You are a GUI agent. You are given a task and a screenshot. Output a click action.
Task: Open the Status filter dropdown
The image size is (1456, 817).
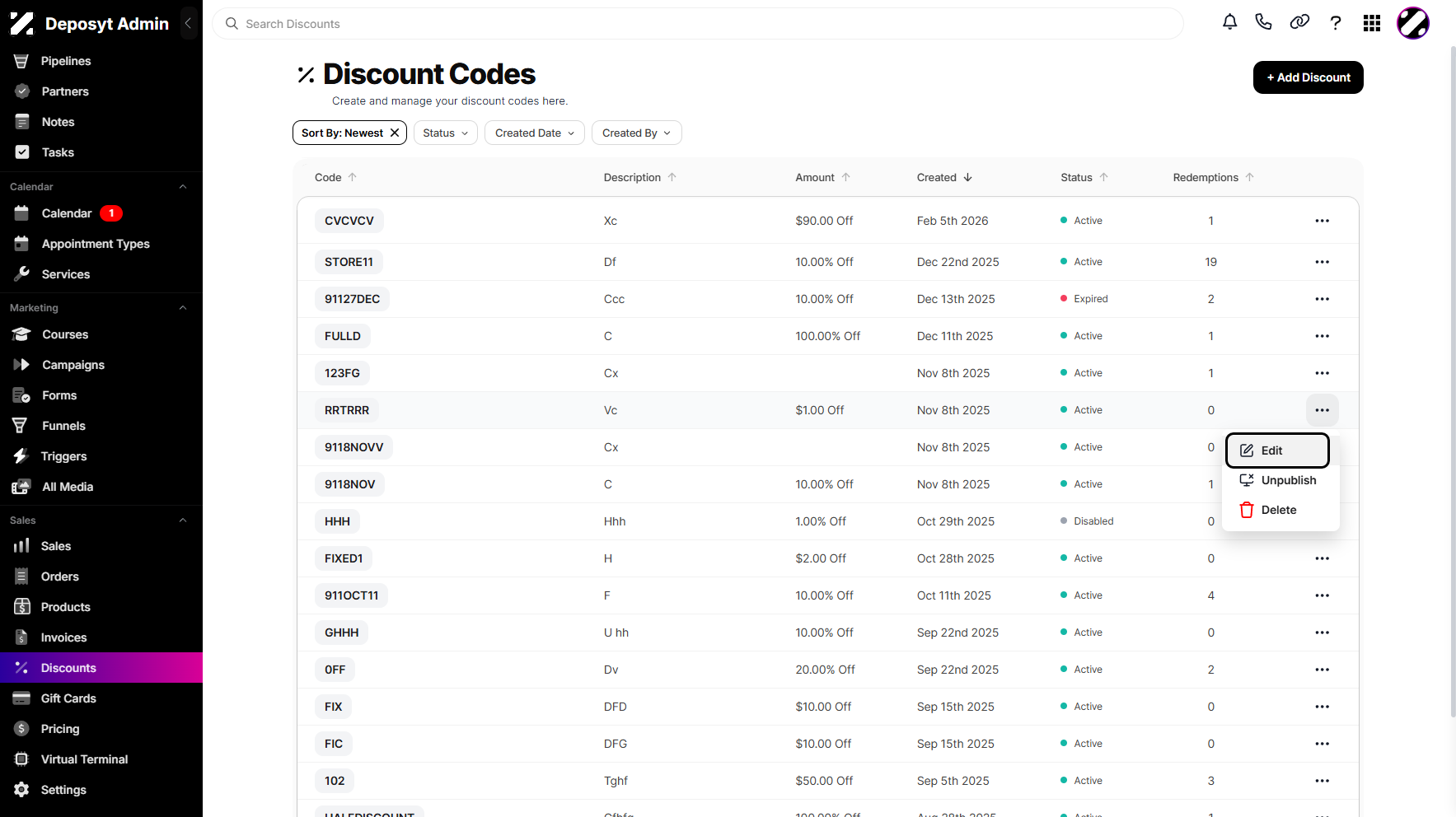[x=446, y=133]
